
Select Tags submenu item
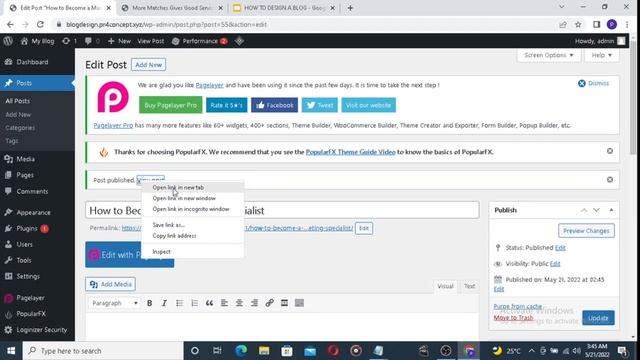[11, 141]
